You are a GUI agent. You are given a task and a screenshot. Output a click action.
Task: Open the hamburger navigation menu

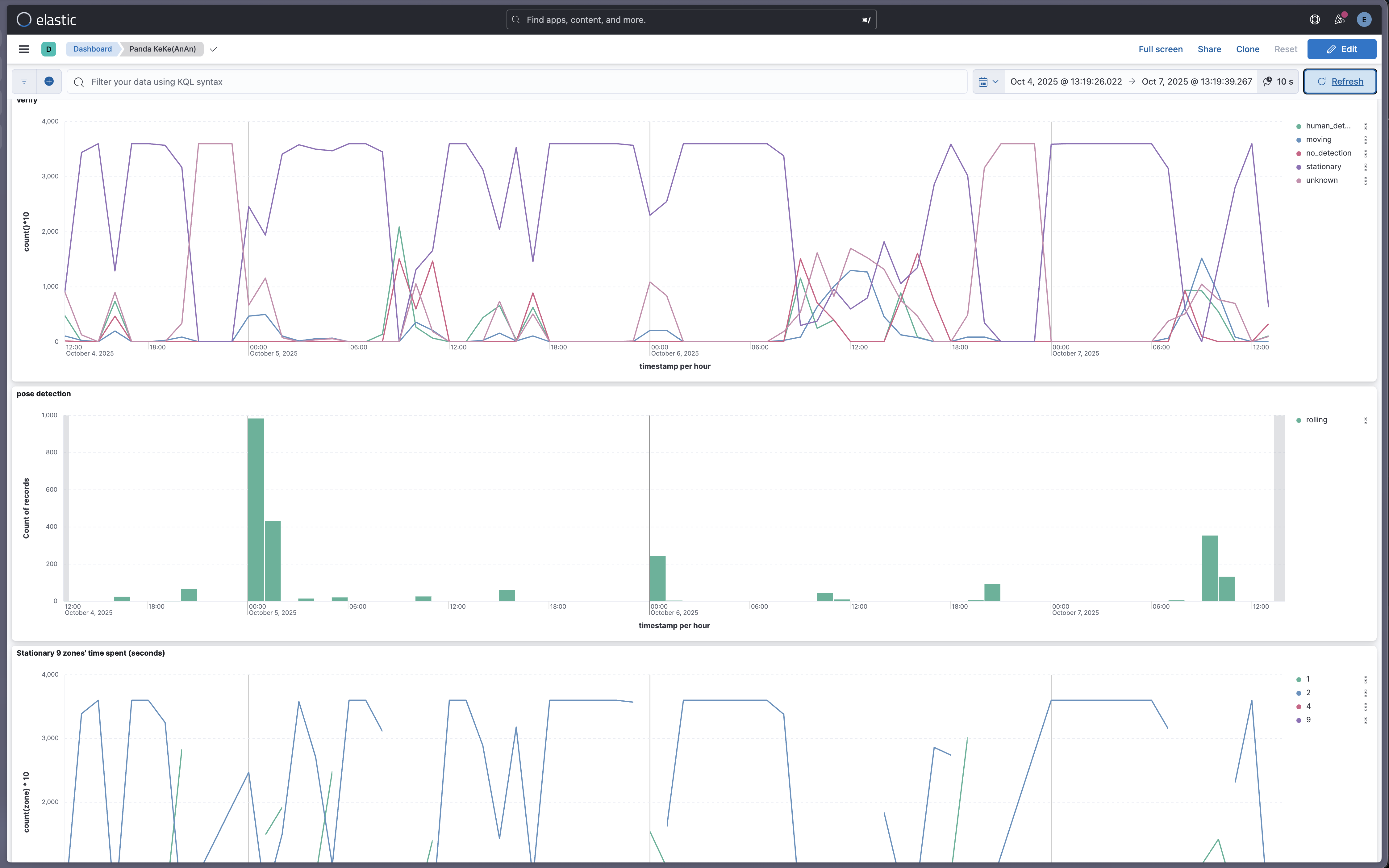[24, 49]
